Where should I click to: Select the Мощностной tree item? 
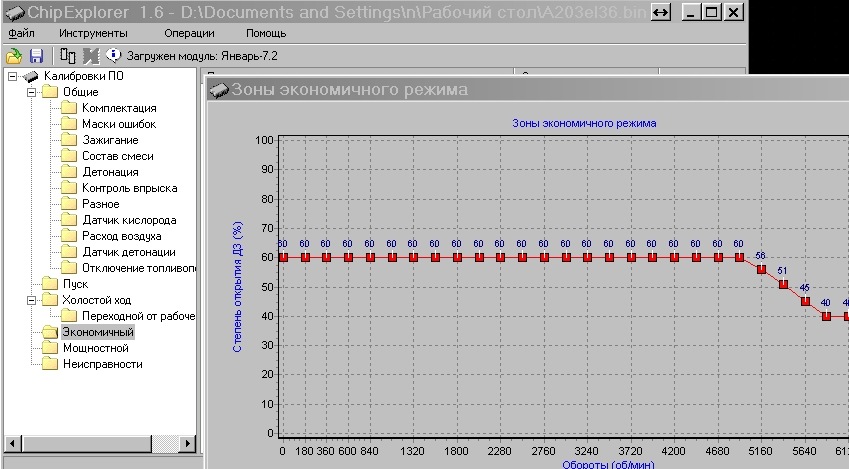(96, 348)
